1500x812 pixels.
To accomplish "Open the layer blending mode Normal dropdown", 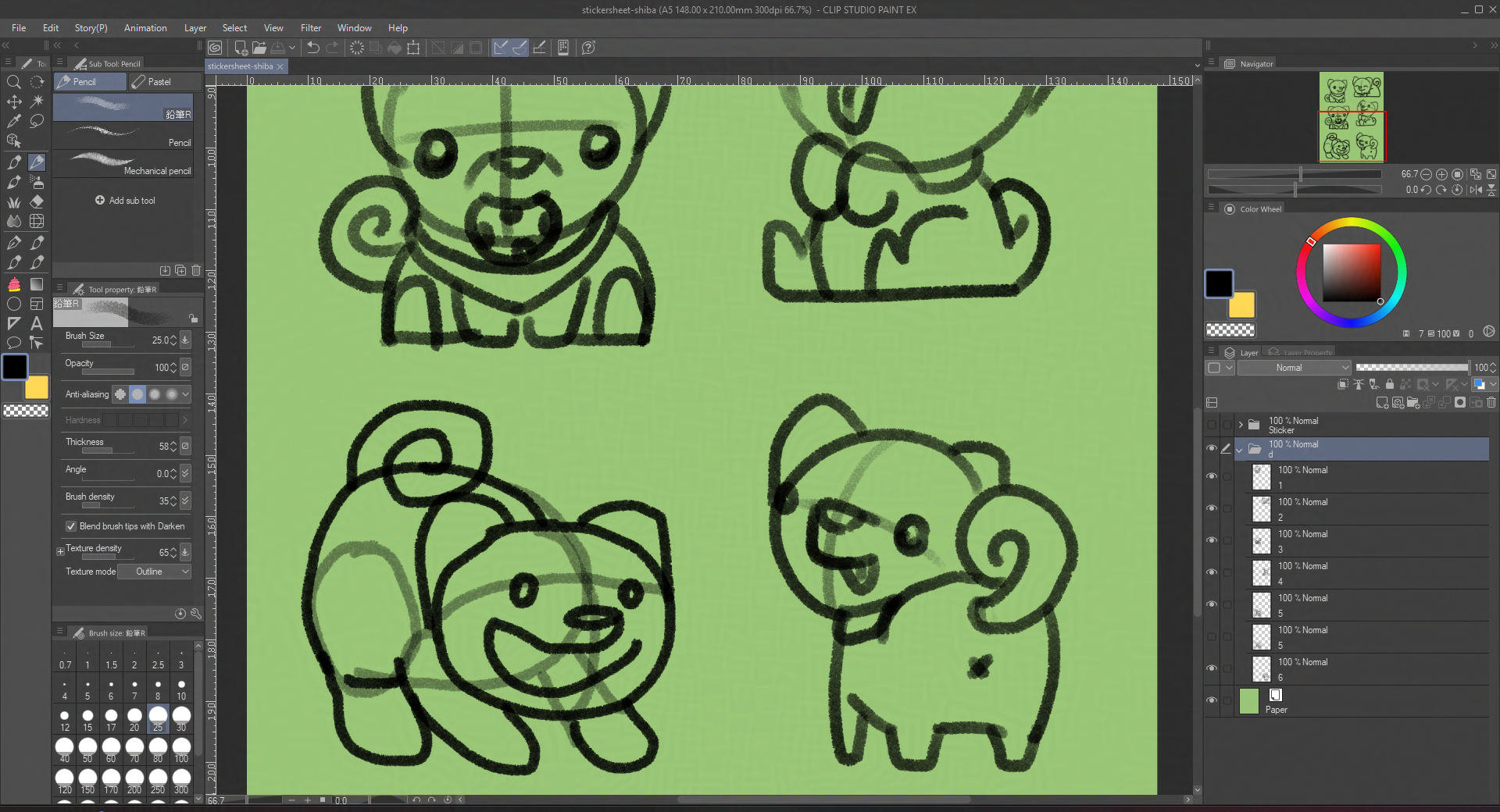I will tap(1294, 368).
